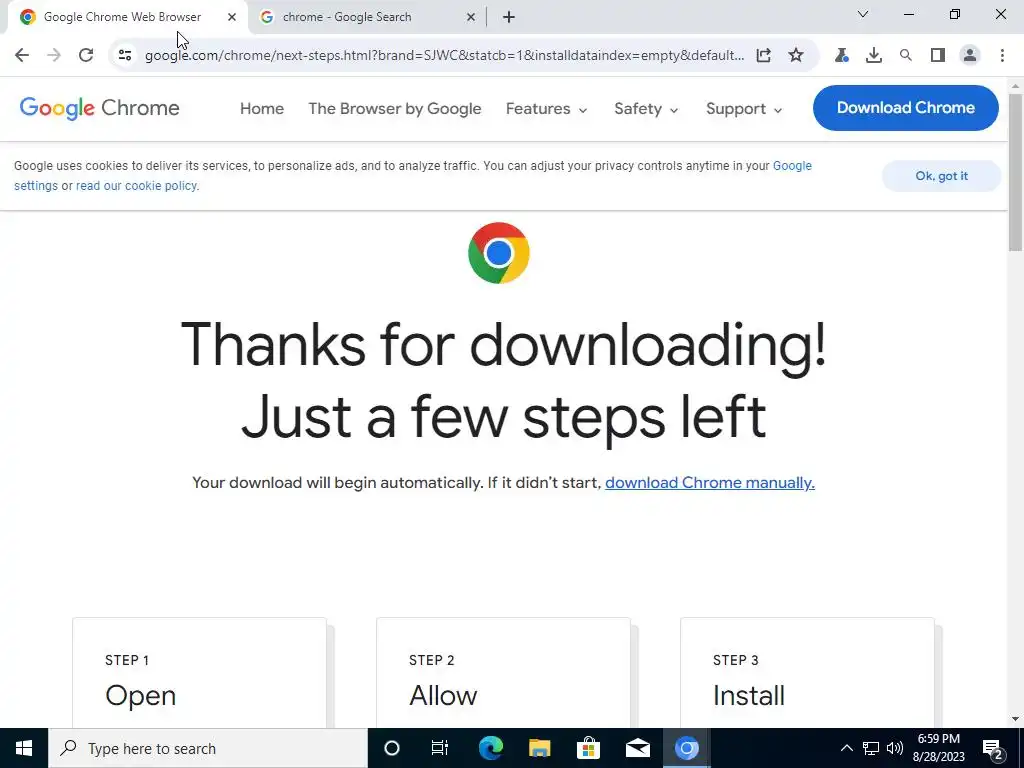Expand the Features dropdown menu
The height and width of the screenshot is (768, 1024).
click(x=547, y=108)
